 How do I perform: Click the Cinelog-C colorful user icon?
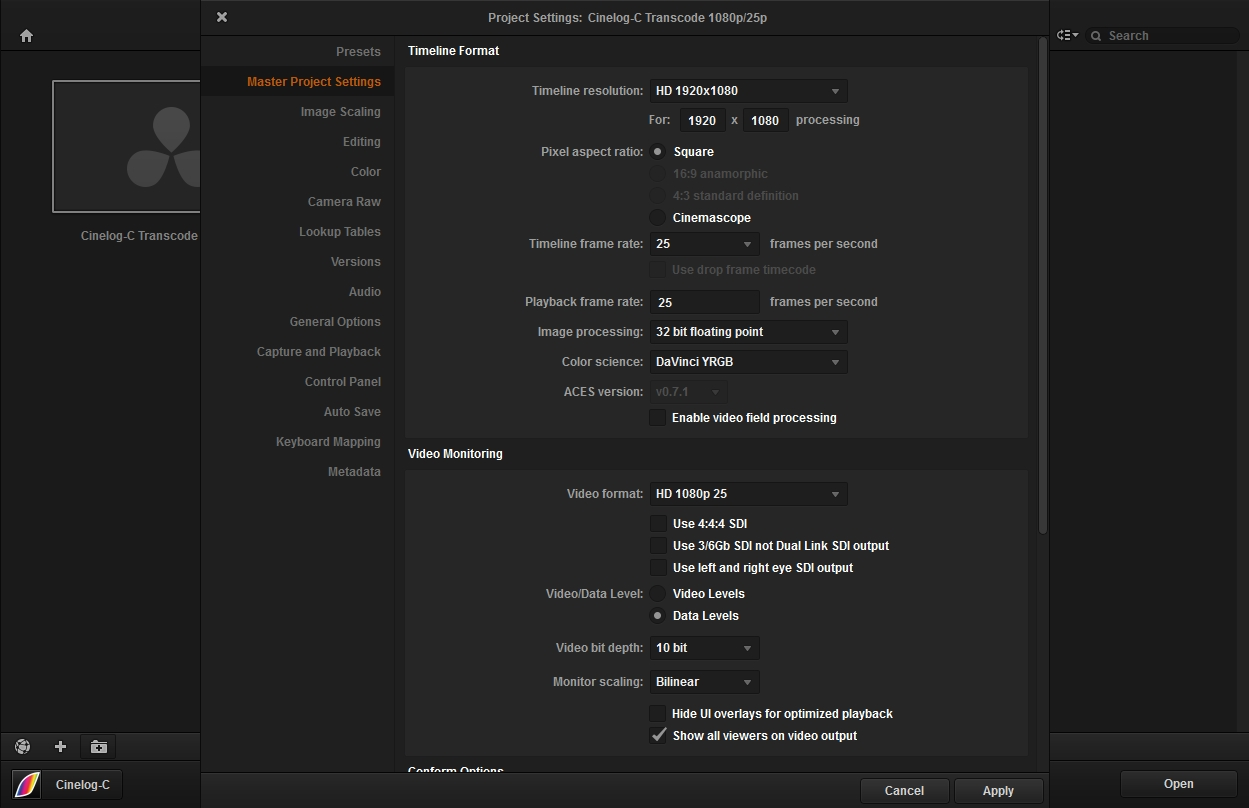pyautogui.click(x=27, y=785)
